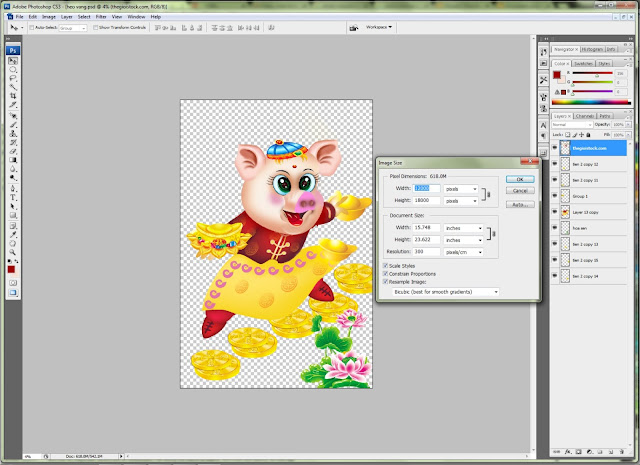Screen dimensions: 640x465
Task: Hide hoa sen layer visibility
Action: [555, 228]
